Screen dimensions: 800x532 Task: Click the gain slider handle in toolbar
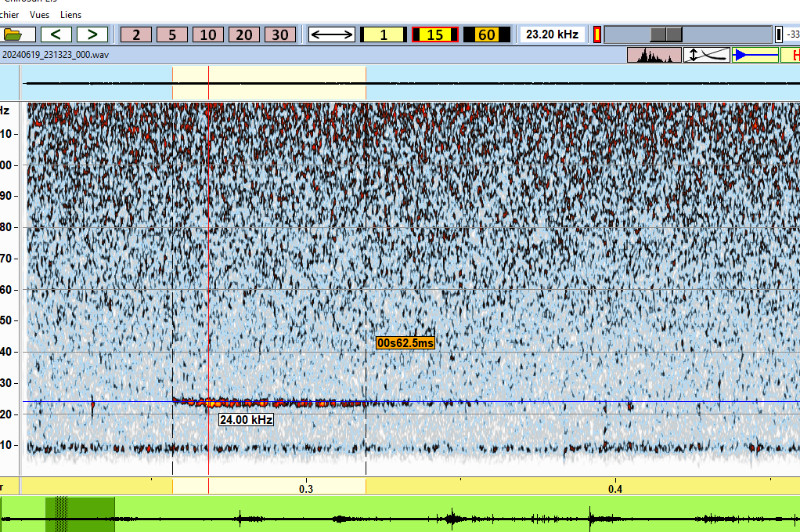point(666,34)
